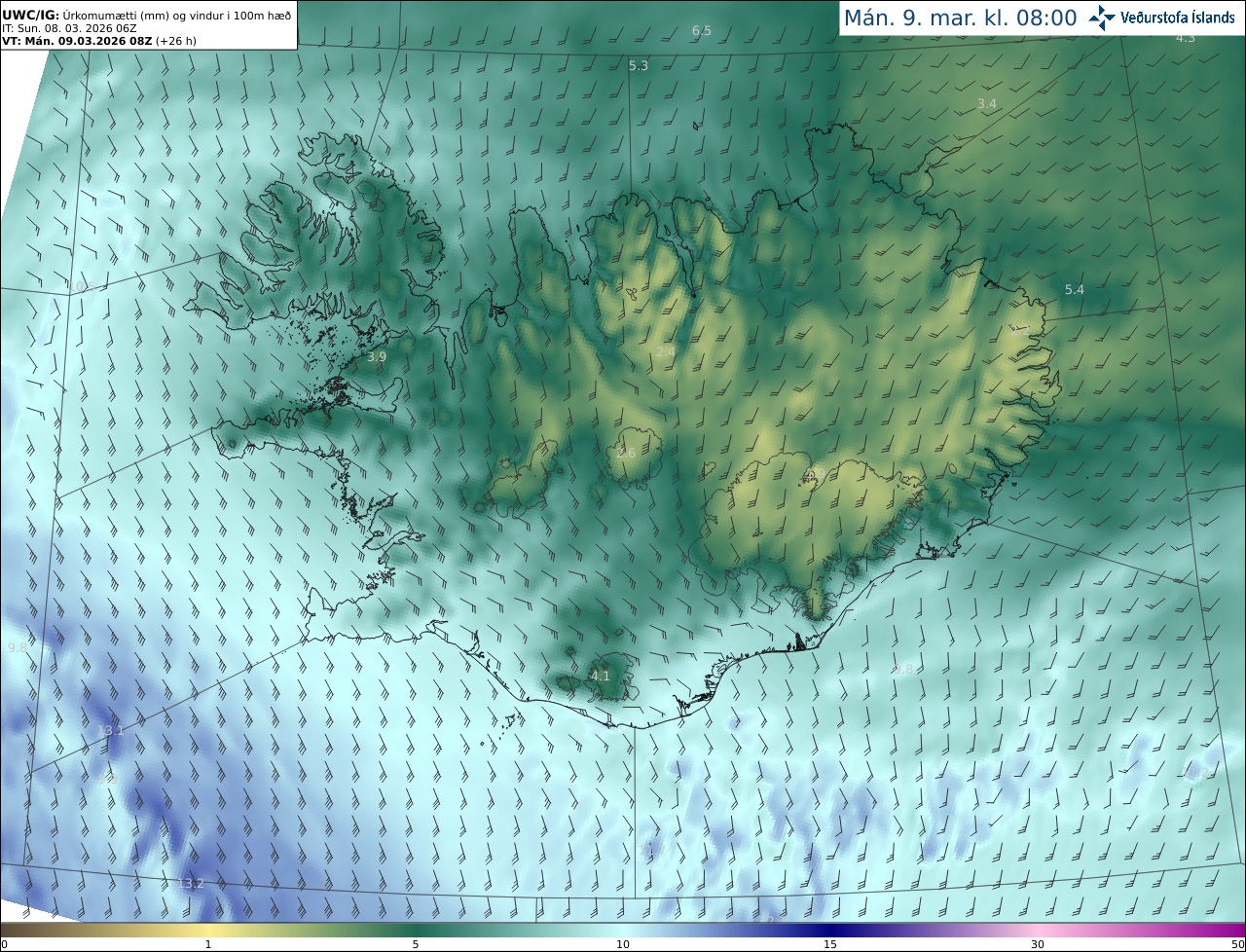Pick the pale yellow colorbar segment near 1
This screenshot has width=1246, height=952.
[x=208, y=930]
